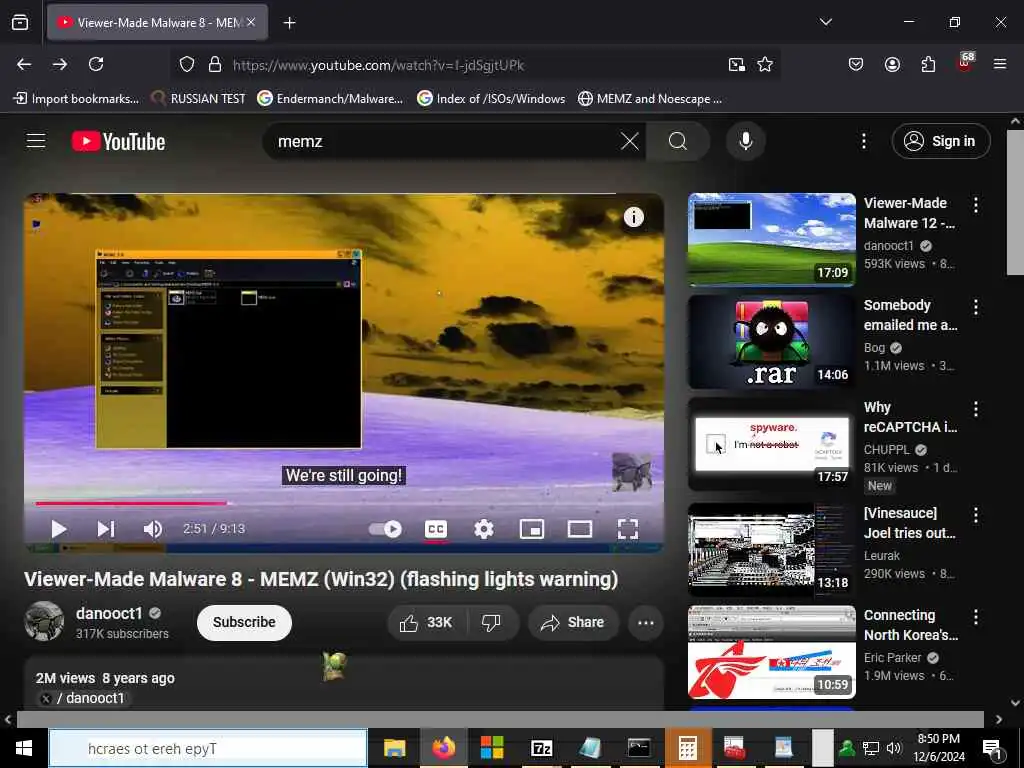Like the video with 33K likes
The height and width of the screenshot is (768, 1024).
tap(426, 623)
